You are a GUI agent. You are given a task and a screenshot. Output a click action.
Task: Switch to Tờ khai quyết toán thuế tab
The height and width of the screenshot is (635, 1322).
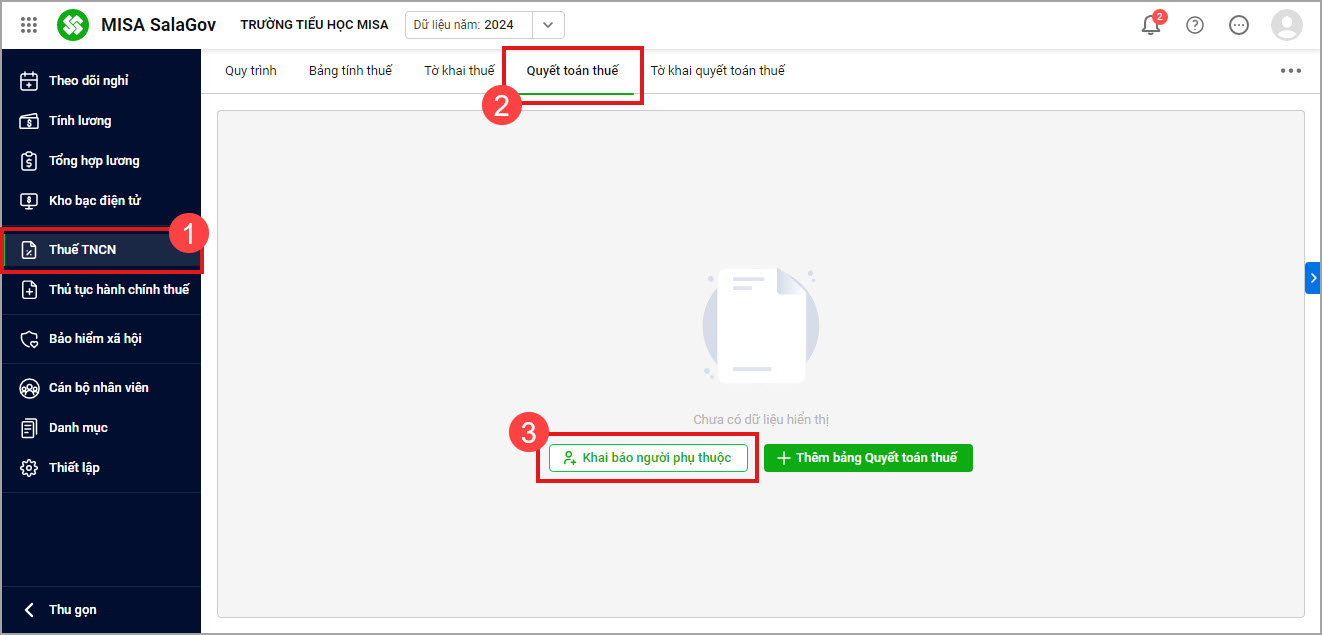click(717, 71)
